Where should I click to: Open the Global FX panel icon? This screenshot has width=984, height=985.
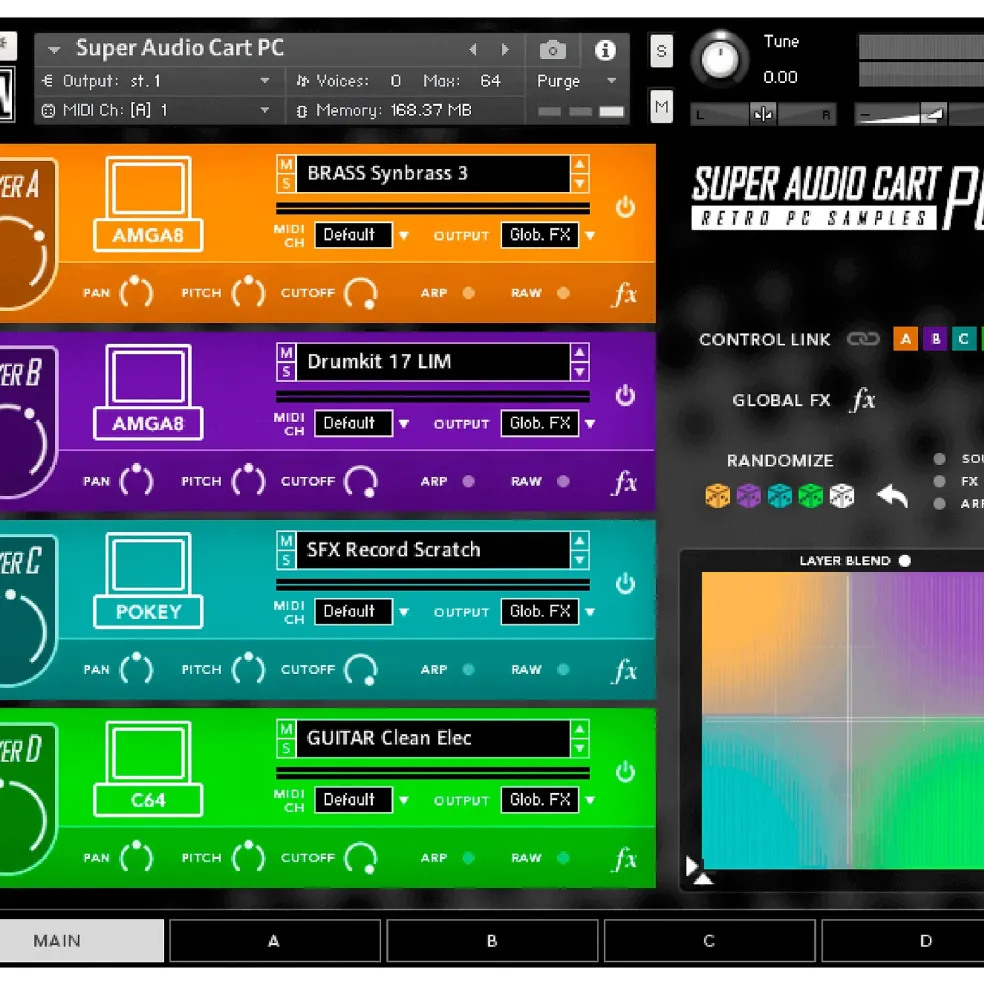pyautogui.click(x=863, y=400)
